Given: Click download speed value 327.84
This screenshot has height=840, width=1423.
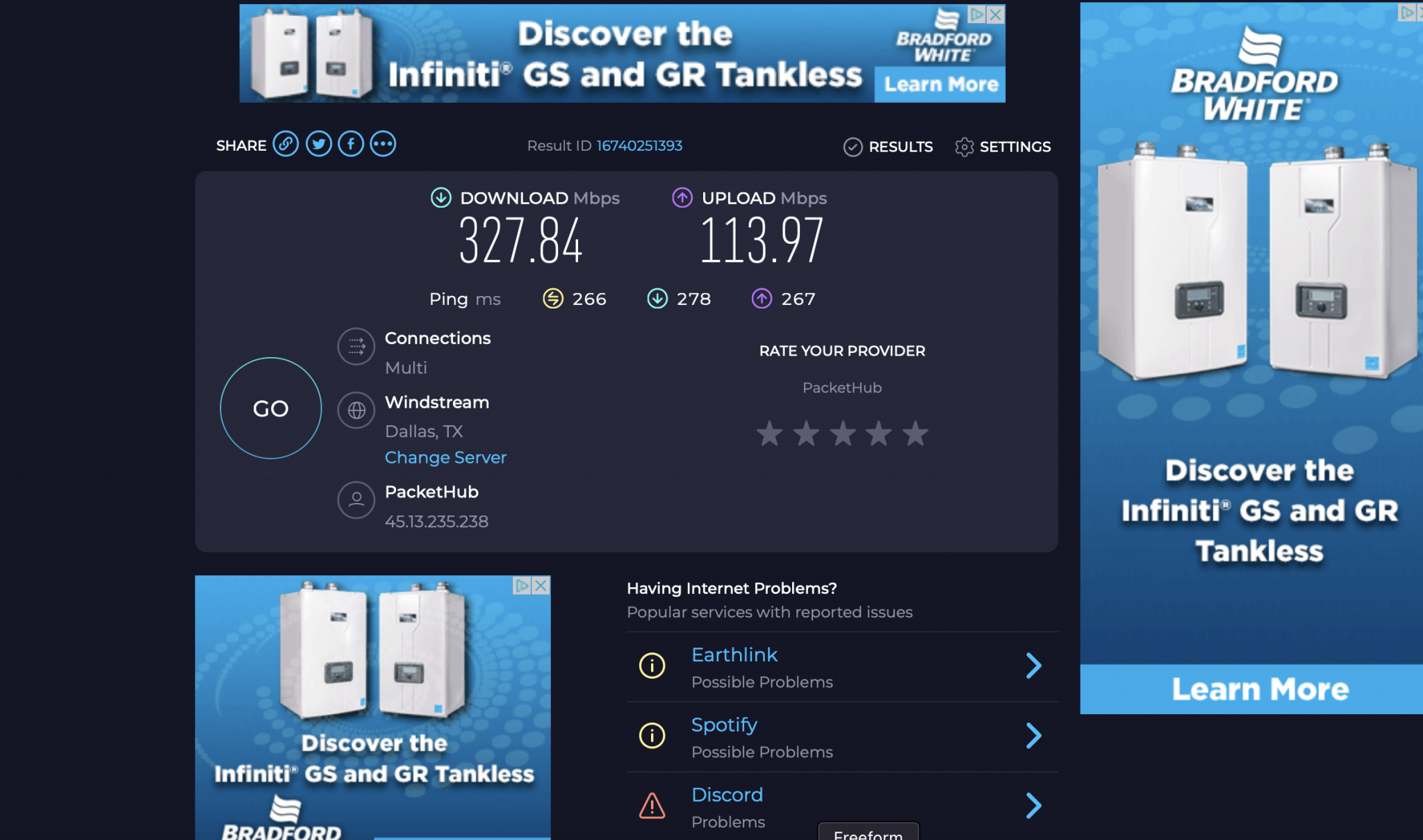Looking at the screenshot, I should click(x=520, y=240).
